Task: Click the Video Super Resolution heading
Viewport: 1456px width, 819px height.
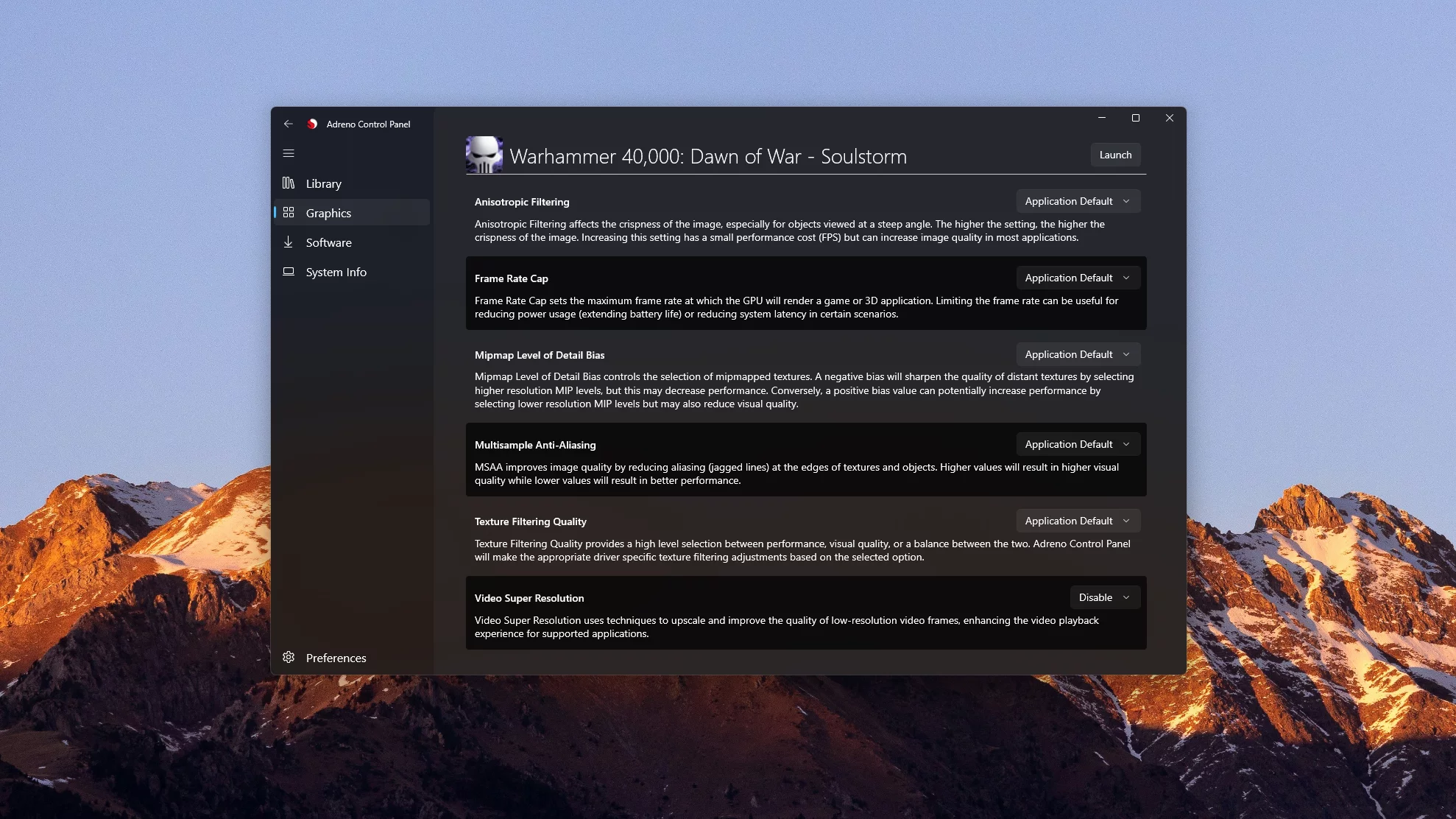Action: [x=529, y=598]
